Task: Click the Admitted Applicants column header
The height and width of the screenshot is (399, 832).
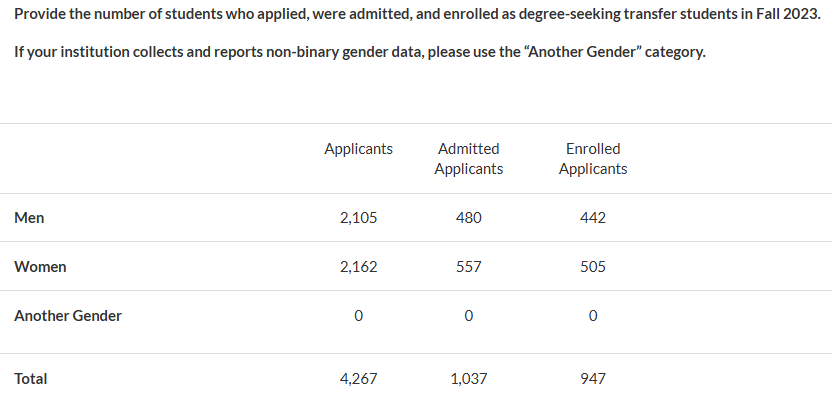Action: pos(469,159)
